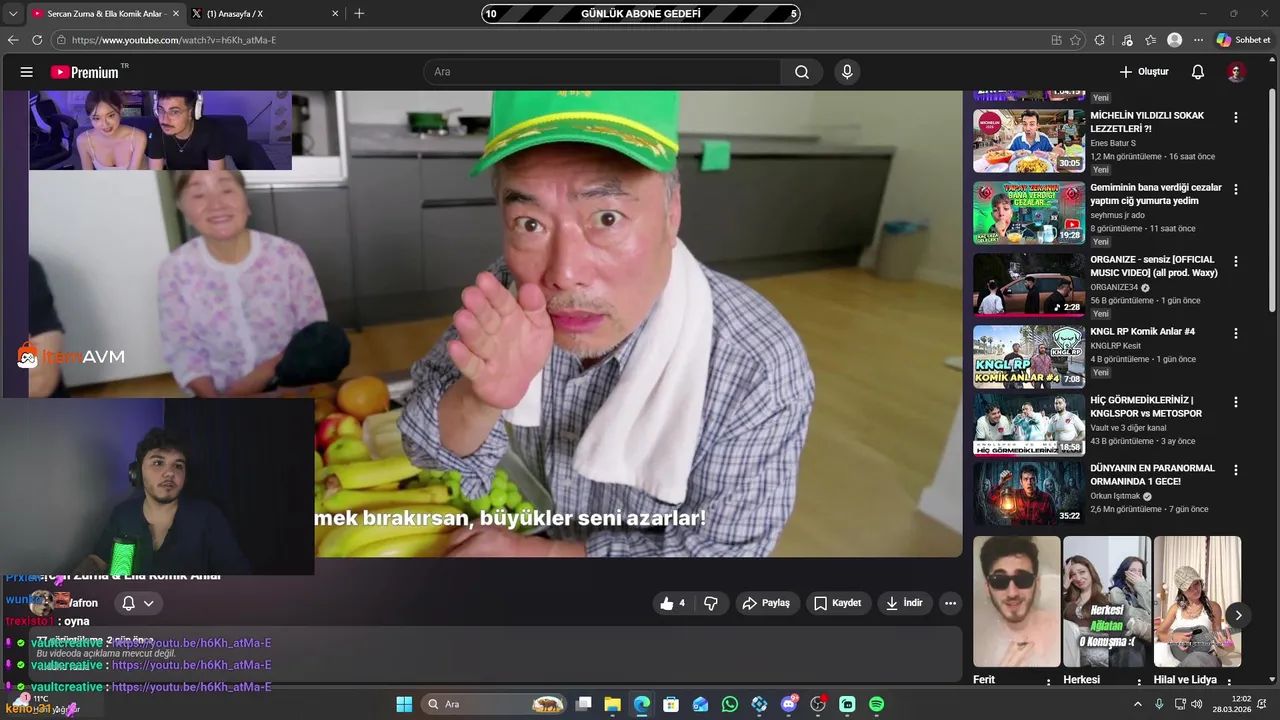View site information lock icon
Screen dimensions: 1280x720
click(x=61, y=40)
